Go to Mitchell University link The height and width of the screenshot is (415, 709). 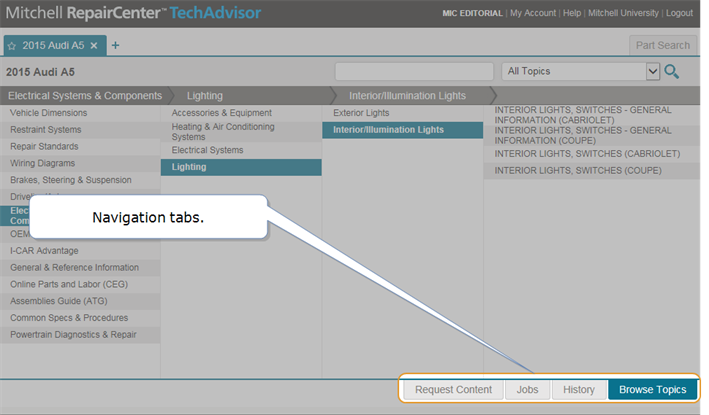click(623, 13)
